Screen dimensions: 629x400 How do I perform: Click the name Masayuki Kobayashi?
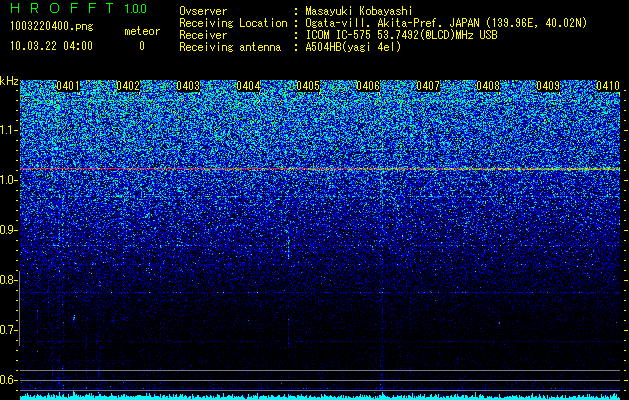point(359,11)
